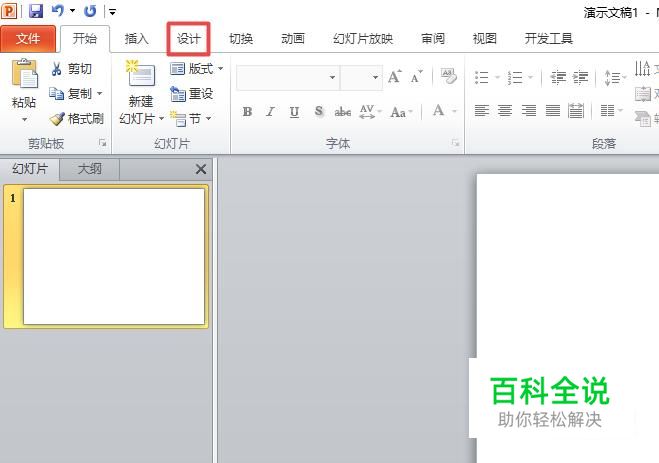Toggle italic formatting
Viewport: 659px width, 463px height.
pyautogui.click(x=271, y=112)
